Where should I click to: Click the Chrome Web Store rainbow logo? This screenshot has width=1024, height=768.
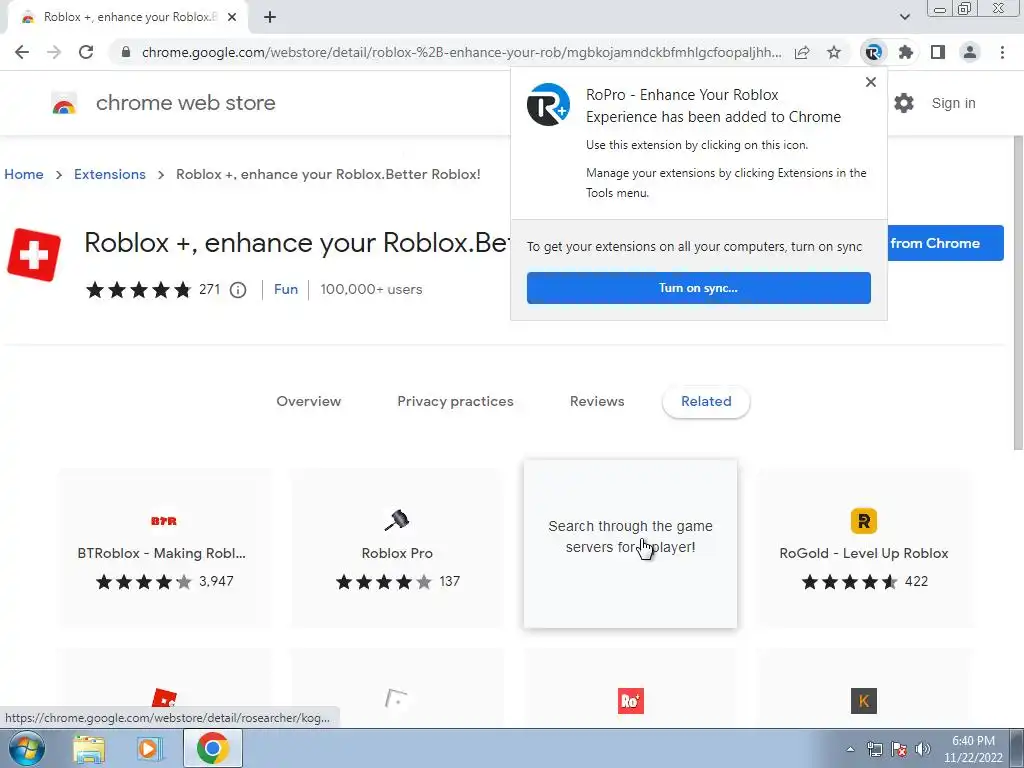(x=64, y=103)
